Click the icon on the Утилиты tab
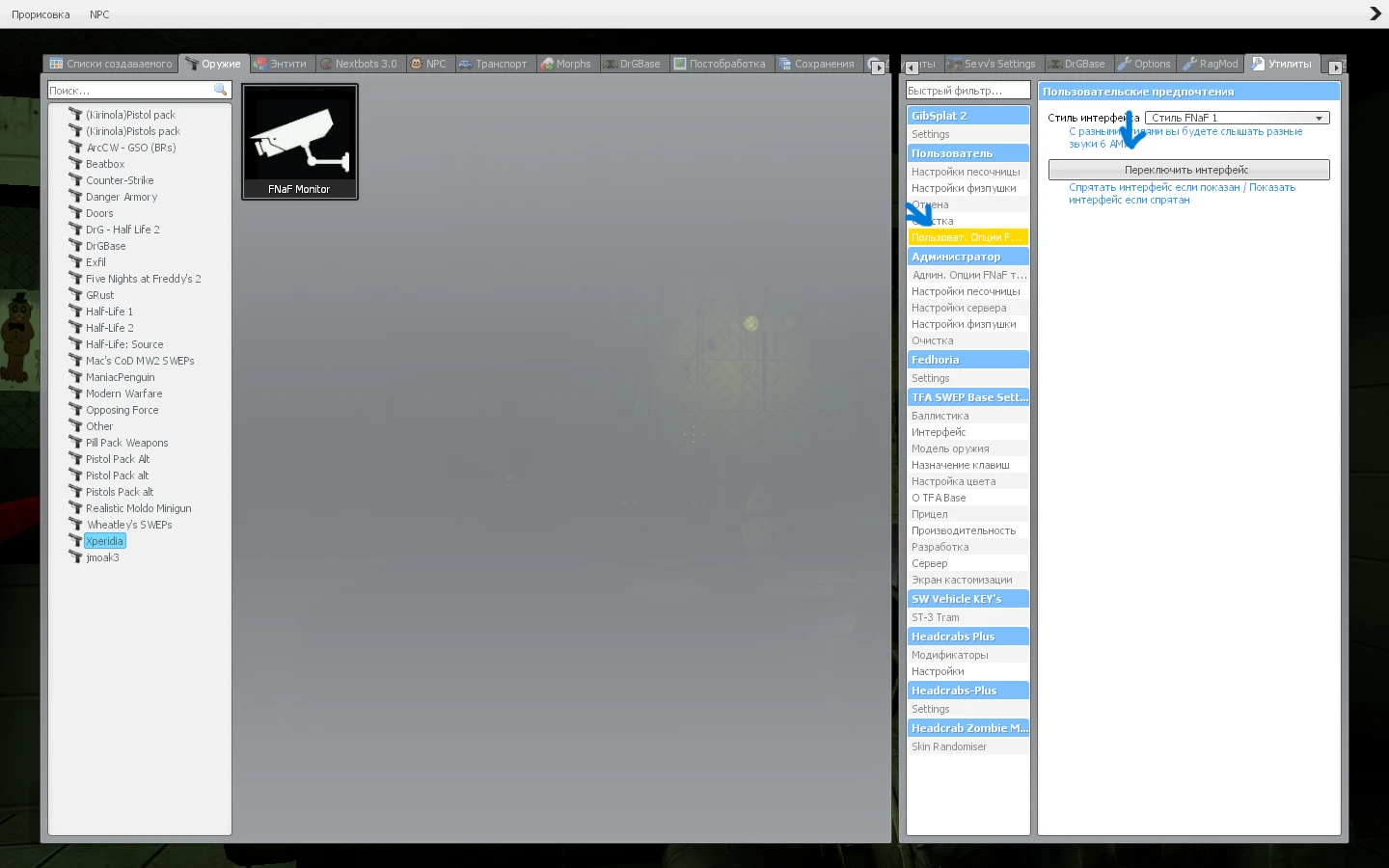 pyautogui.click(x=1258, y=64)
